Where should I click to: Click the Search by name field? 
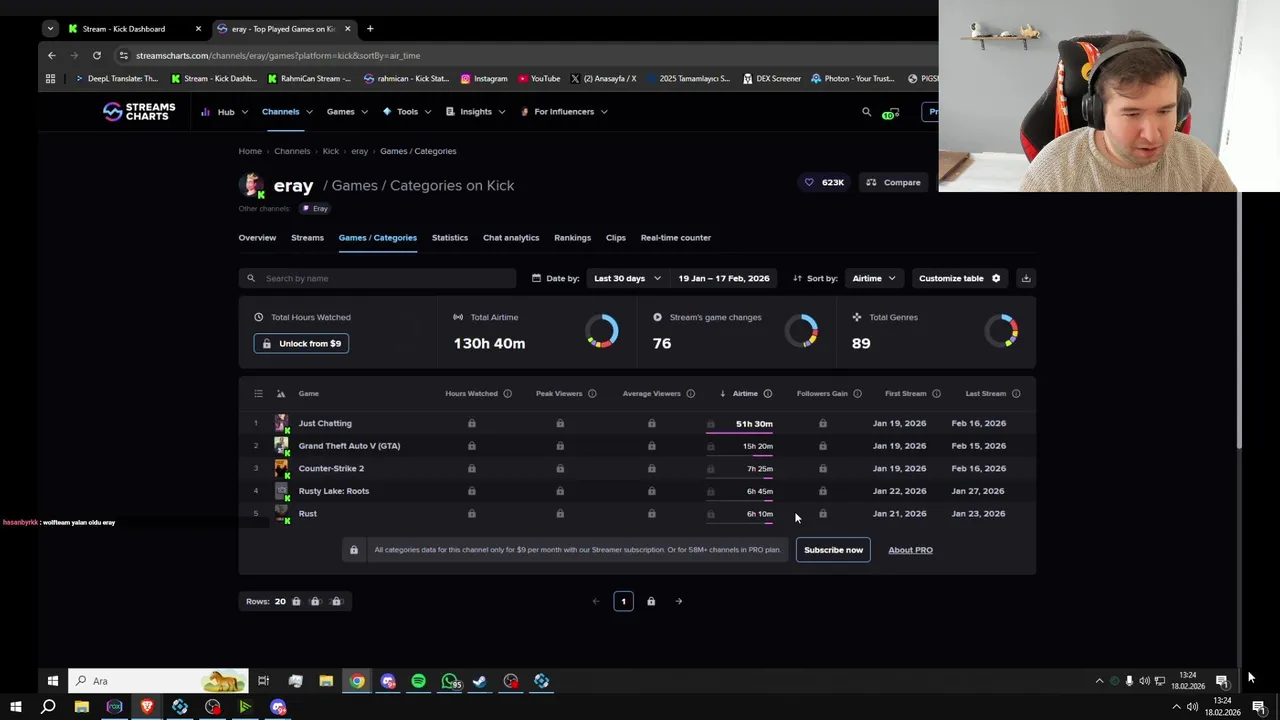(x=377, y=278)
